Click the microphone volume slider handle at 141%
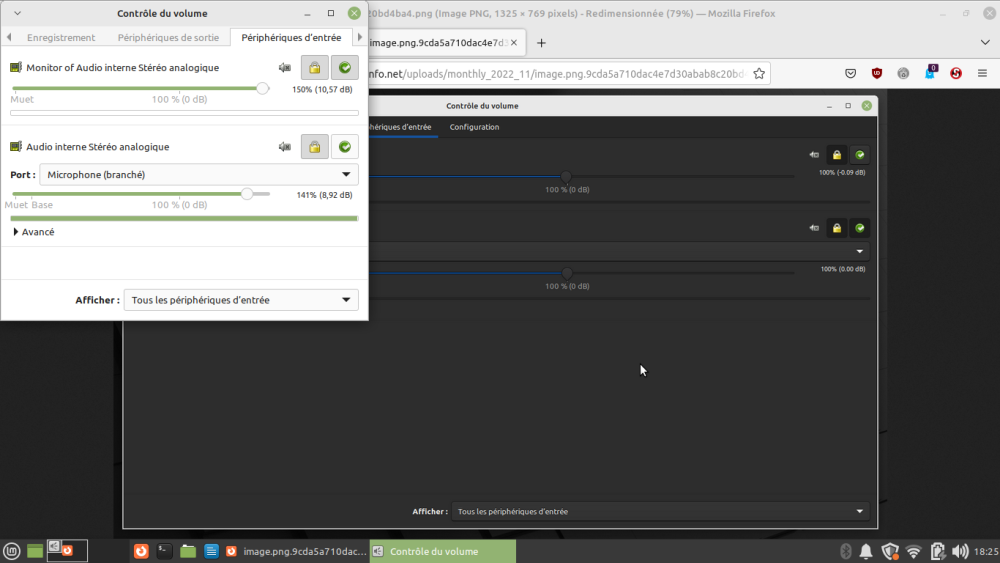1000x563 pixels. point(247,194)
